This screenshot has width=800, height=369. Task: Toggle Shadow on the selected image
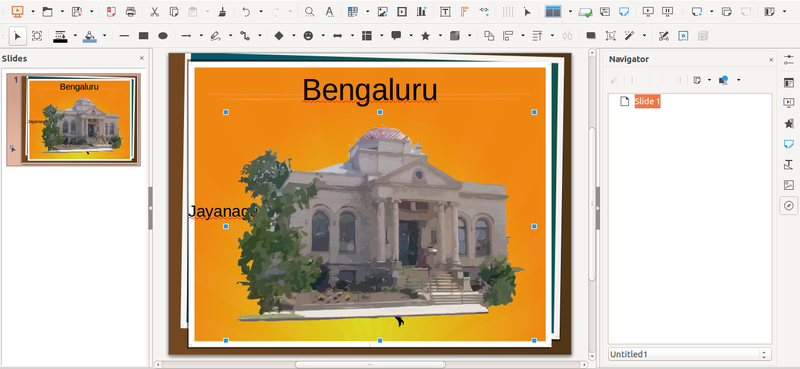coord(591,36)
